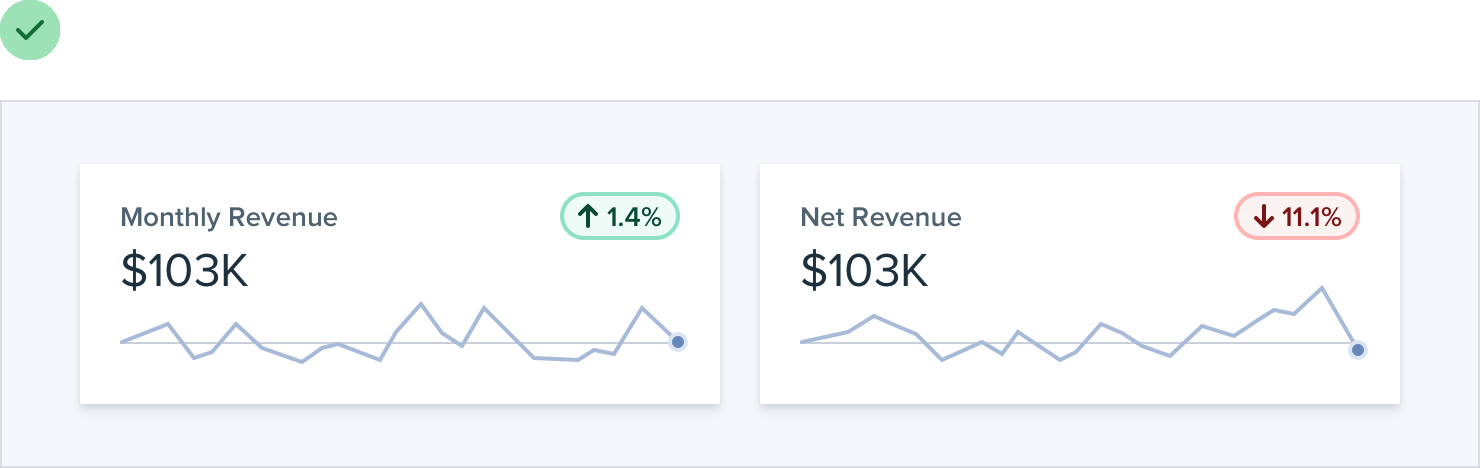The height and width of the screenshot is (468, 1480).
Task: Click the end dot of Net Revenue sparkline
Action: 1358,349
